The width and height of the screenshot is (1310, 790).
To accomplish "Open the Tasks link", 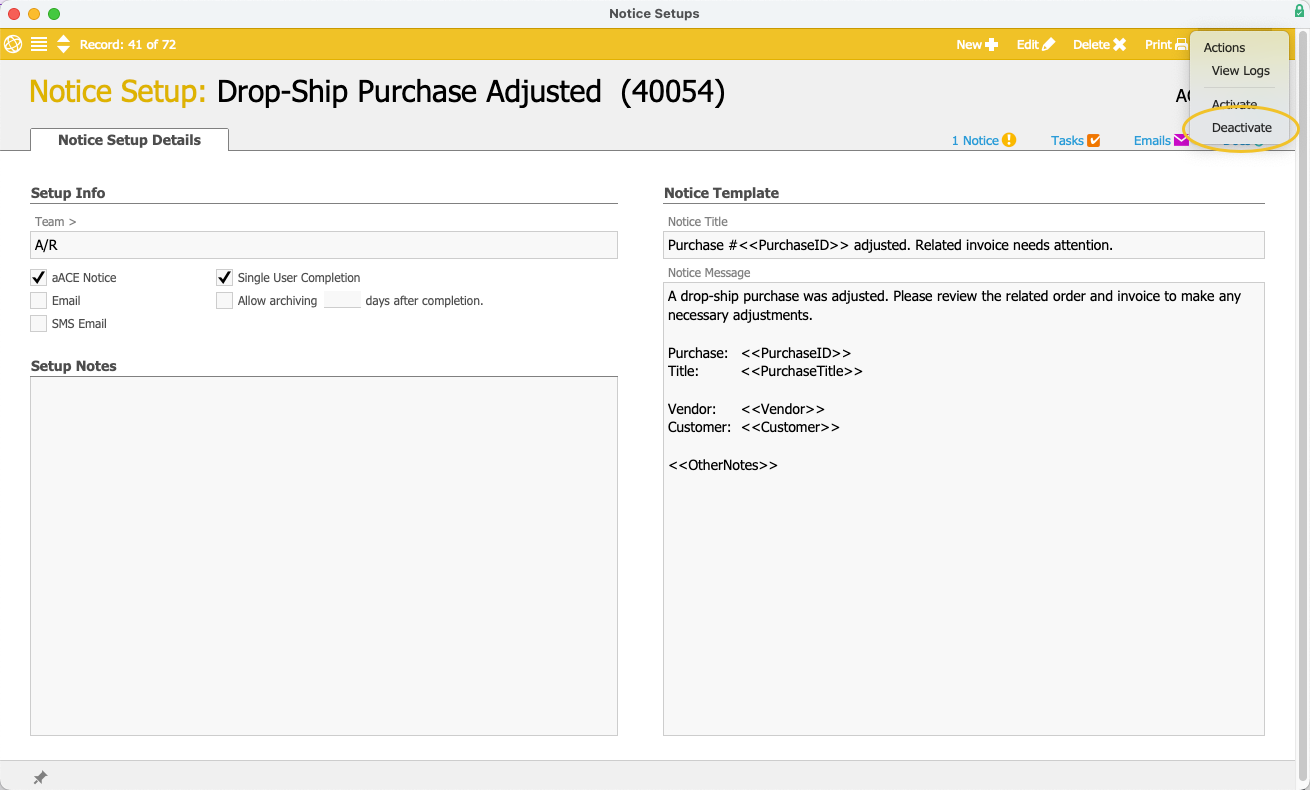I will tap(1075, 140).
